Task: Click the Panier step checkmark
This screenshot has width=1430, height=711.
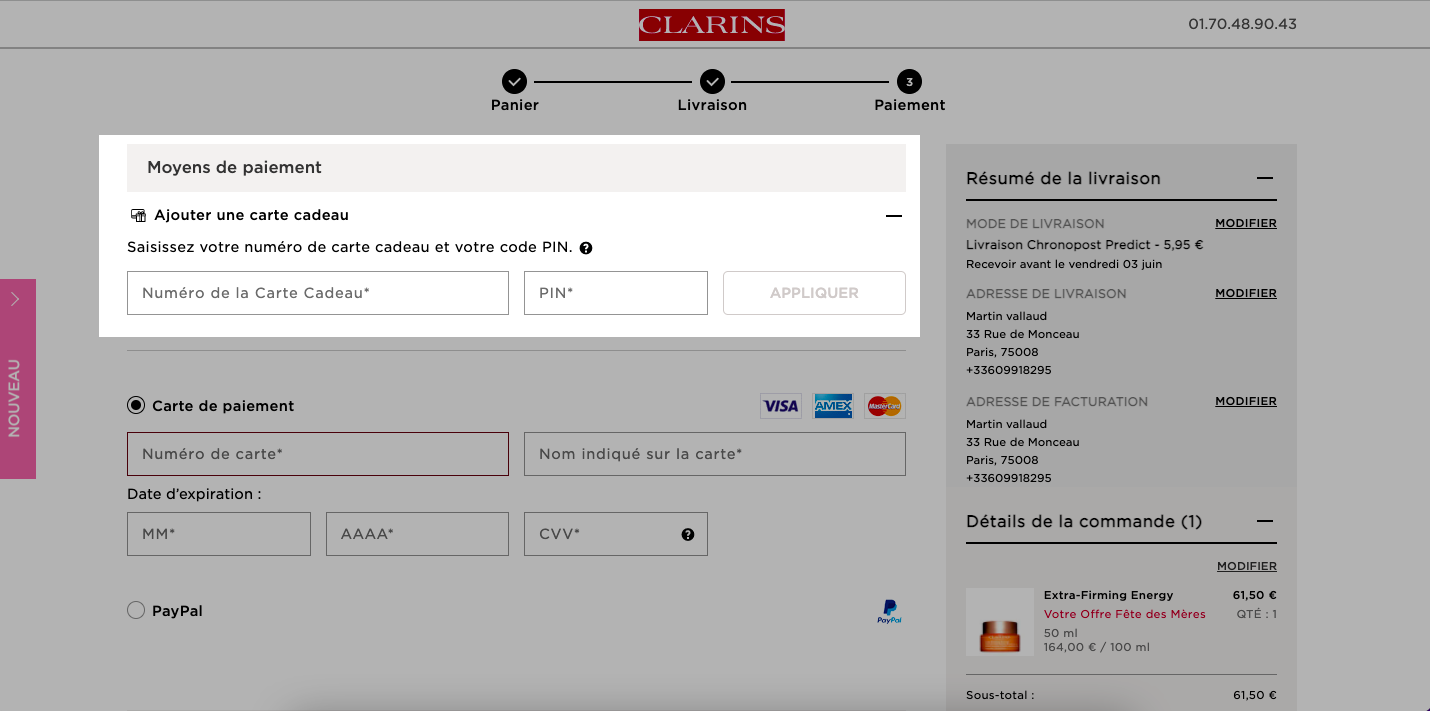Action: pyautogui.click(x=514, y=81)
